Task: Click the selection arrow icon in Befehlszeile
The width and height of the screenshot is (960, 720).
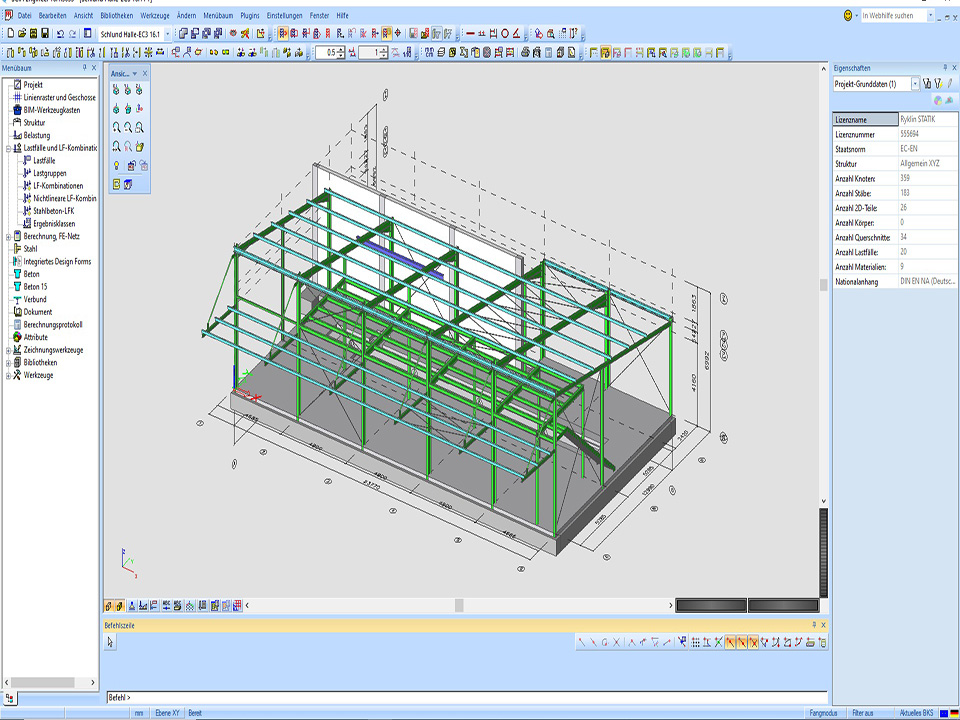Action: (111, 642)
